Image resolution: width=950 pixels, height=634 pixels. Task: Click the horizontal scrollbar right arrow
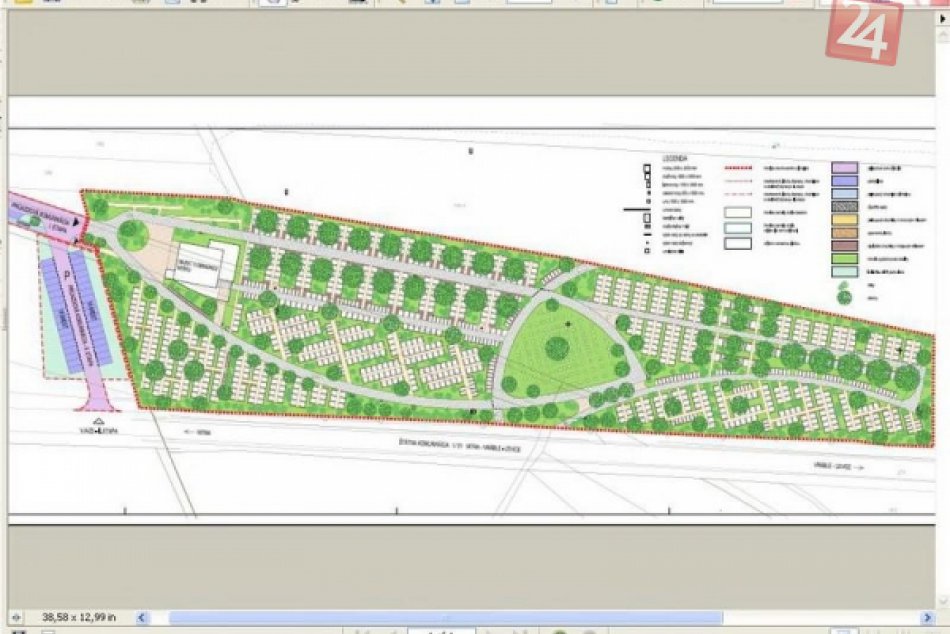(927, 618)
